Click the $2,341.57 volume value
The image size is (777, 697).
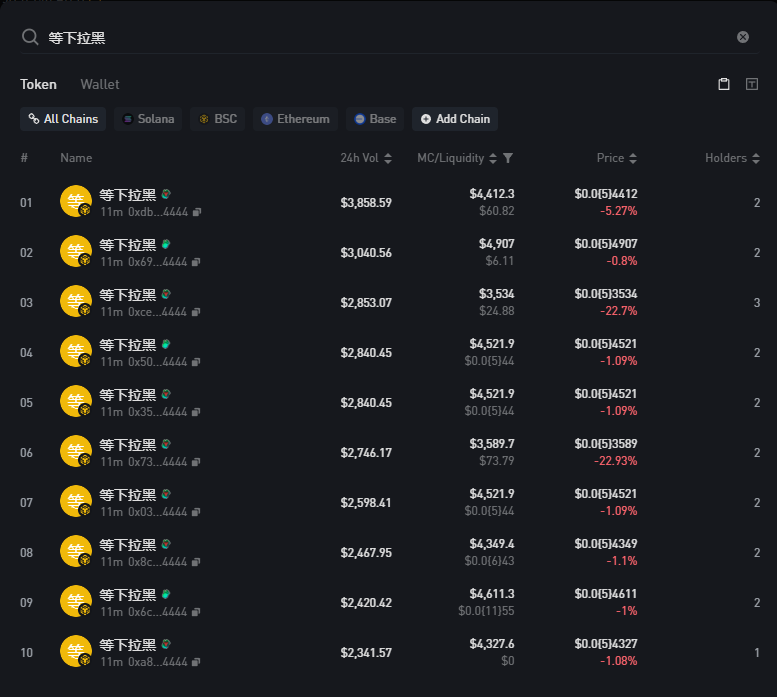[x=366, y=653]
